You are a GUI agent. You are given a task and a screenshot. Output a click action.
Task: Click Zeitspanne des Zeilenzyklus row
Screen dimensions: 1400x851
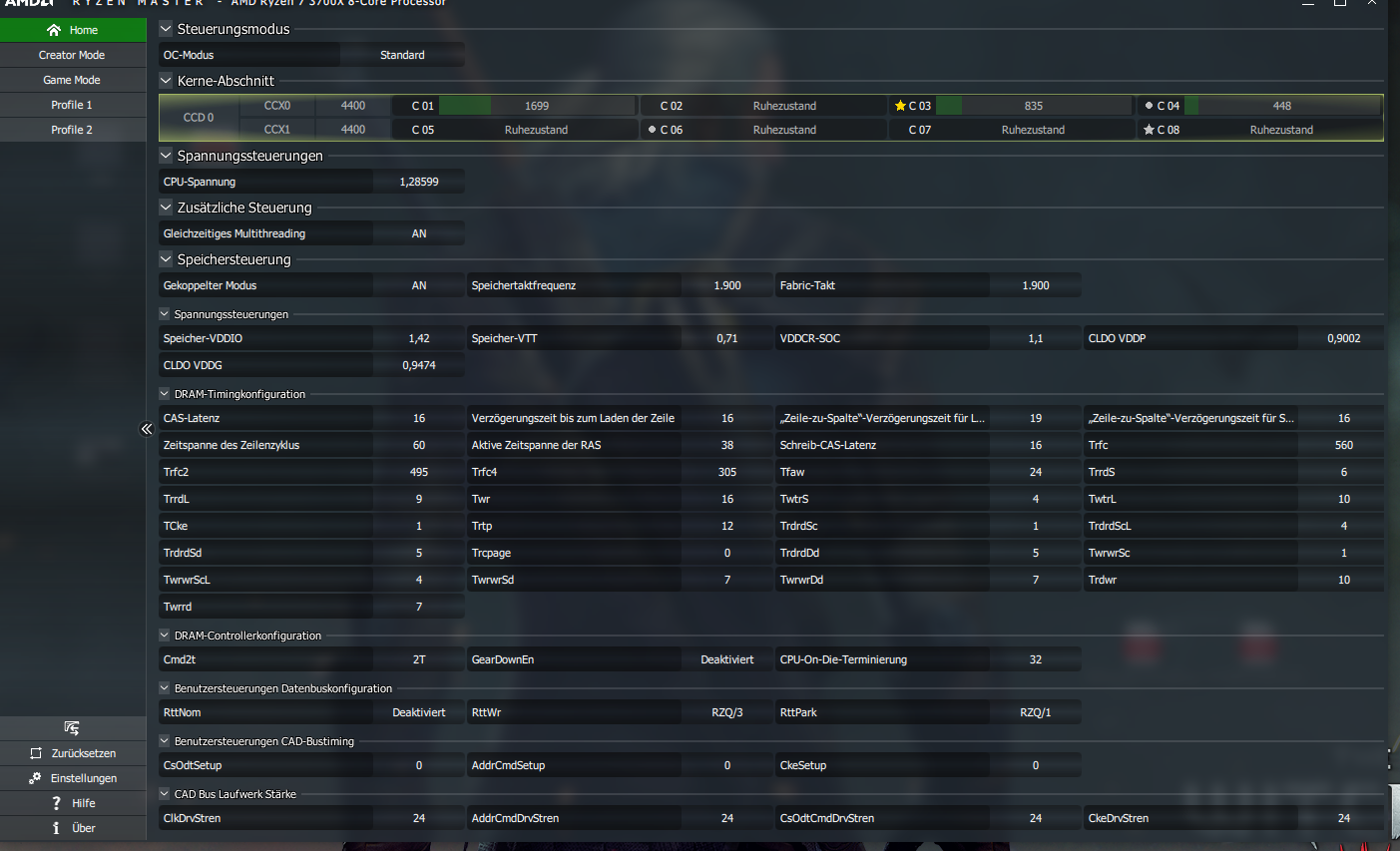[312, 445]
